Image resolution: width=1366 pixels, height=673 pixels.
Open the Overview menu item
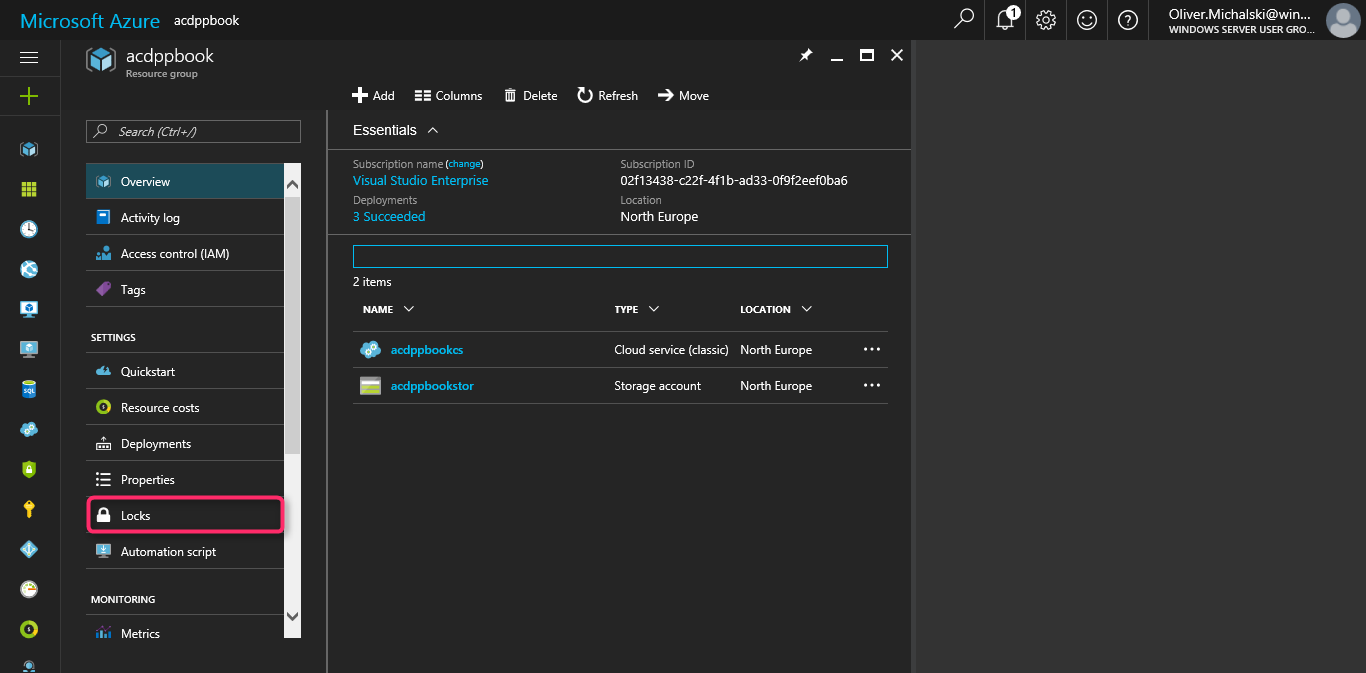185,182
